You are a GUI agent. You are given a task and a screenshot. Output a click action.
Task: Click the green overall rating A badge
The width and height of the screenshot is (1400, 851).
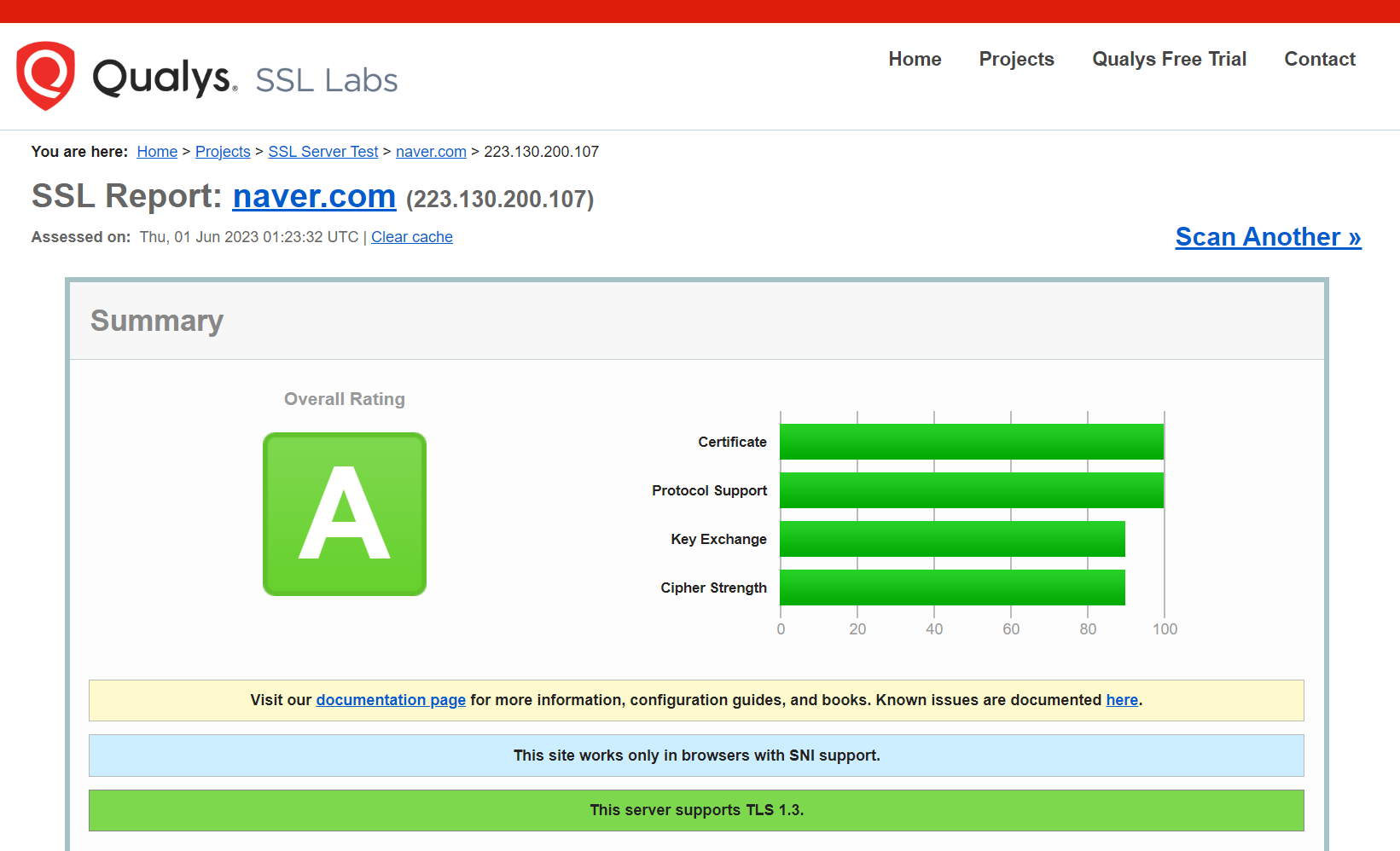(x=344, y=513)
